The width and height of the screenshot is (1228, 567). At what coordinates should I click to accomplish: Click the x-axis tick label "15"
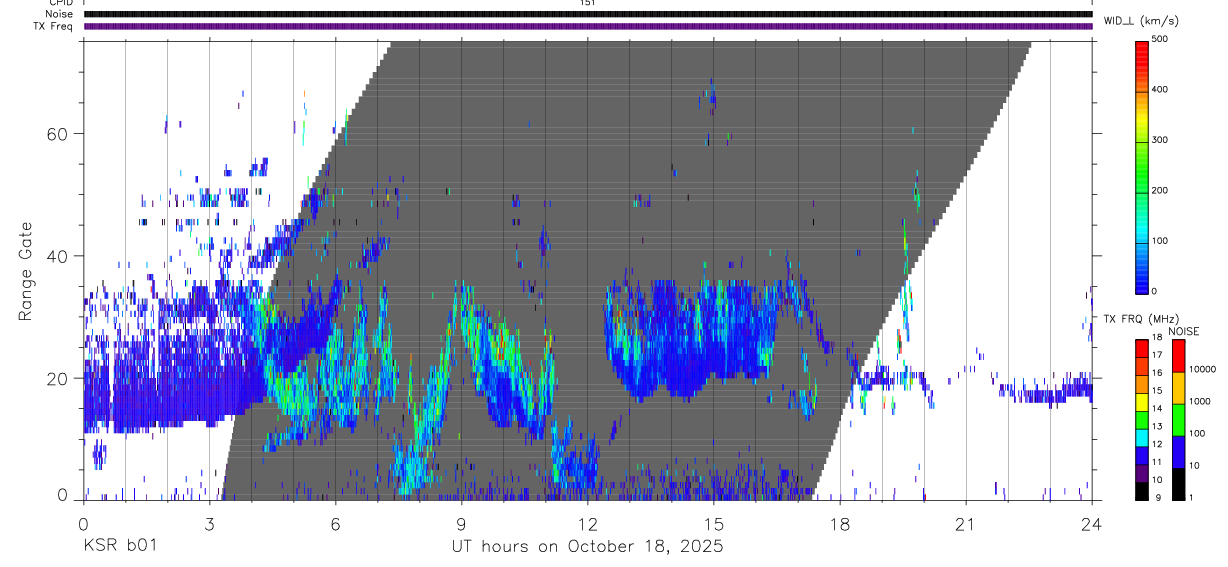pyautogui.click(x=713, y=523)
